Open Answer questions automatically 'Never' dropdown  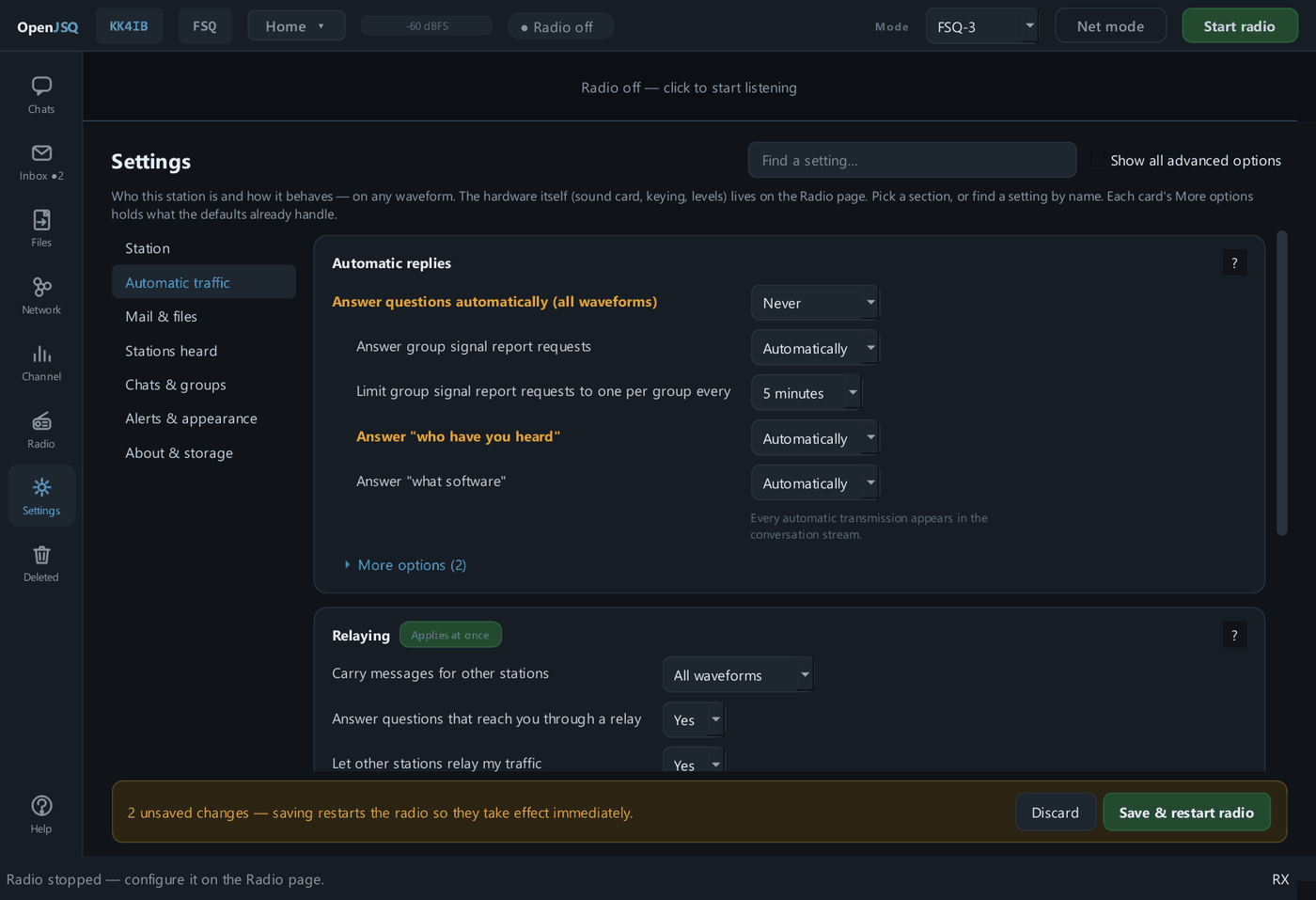click(x=815, y=303)
